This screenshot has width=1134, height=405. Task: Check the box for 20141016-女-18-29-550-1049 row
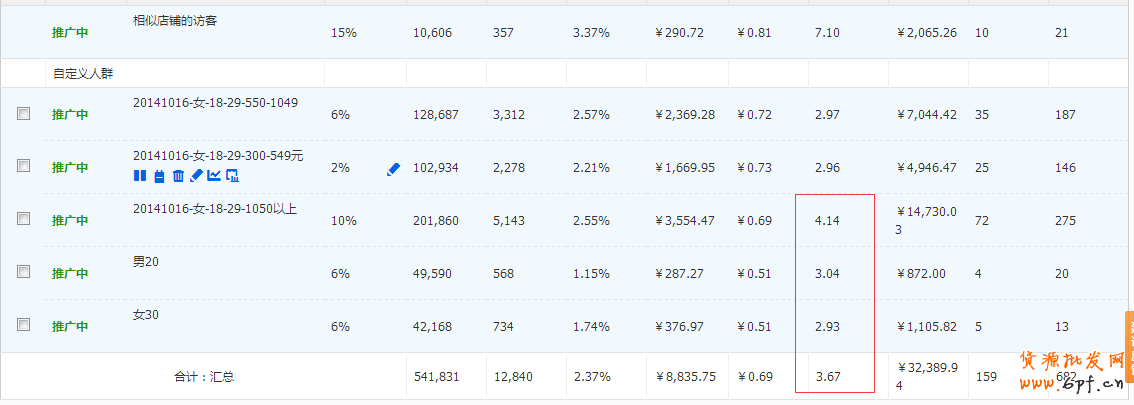(x=24, y=114)
